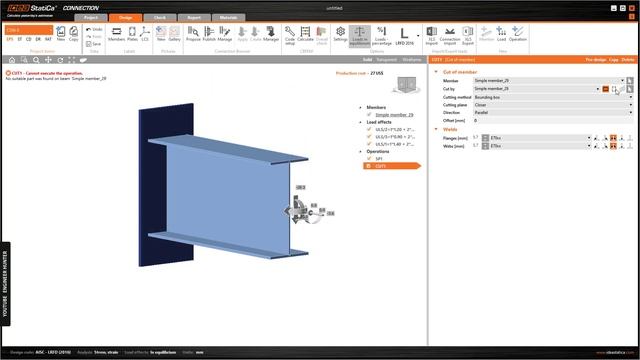This screenshot has height=360, width=640.
Task: Click Publish in Connection Browser
Action: (209, 34)
